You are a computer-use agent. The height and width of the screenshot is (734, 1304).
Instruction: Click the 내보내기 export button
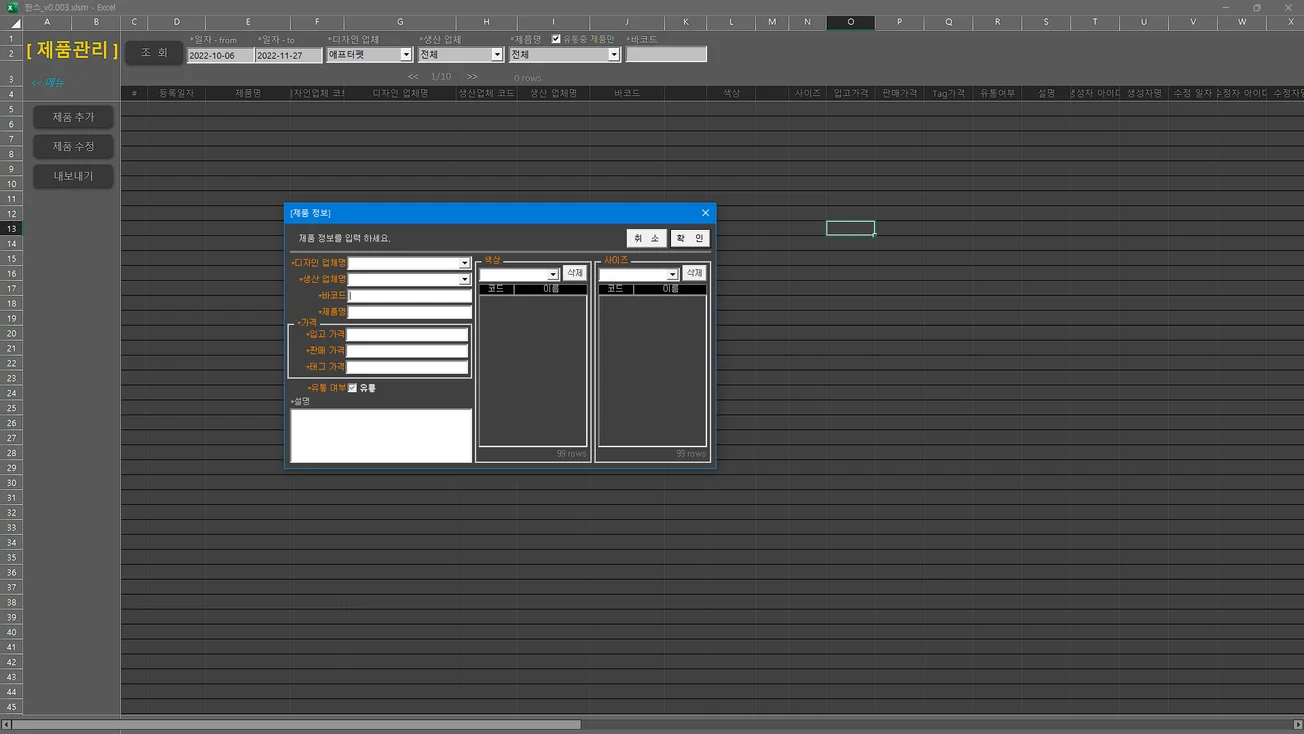click(x=73, y=176)
